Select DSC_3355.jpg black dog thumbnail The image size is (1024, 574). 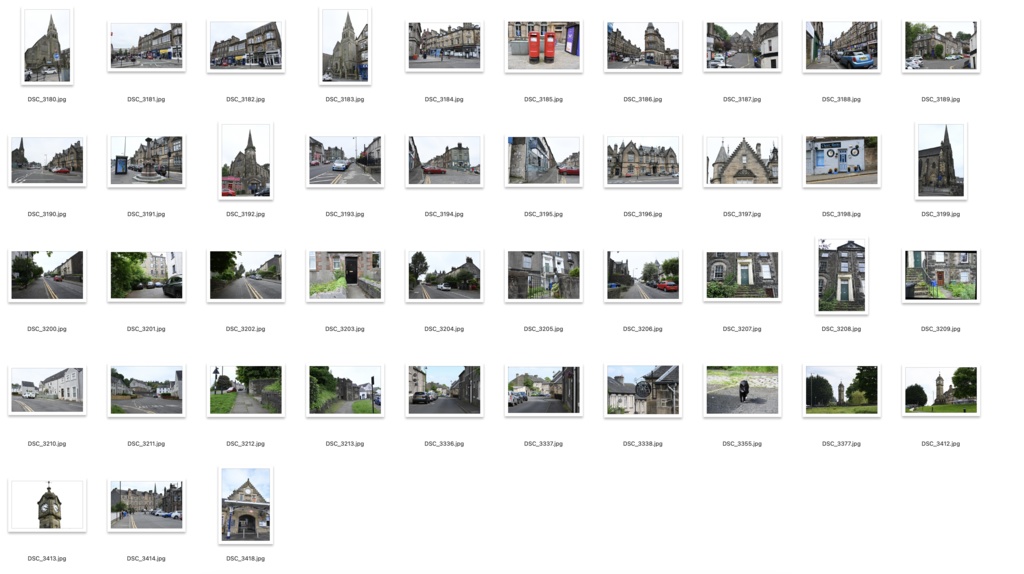click(x=742, y=391)
